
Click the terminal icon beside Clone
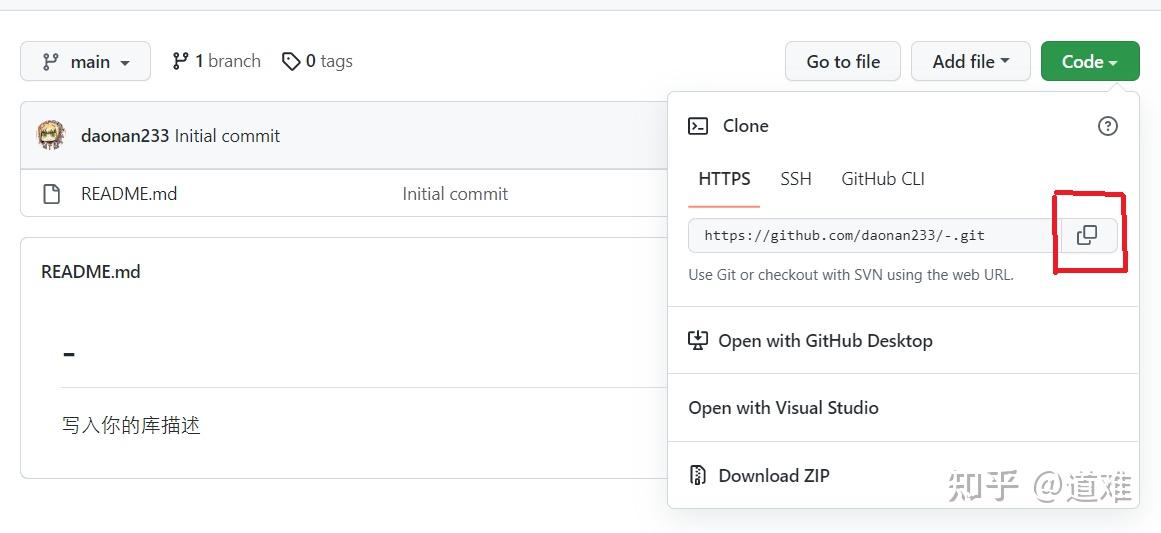click(698, 126)
